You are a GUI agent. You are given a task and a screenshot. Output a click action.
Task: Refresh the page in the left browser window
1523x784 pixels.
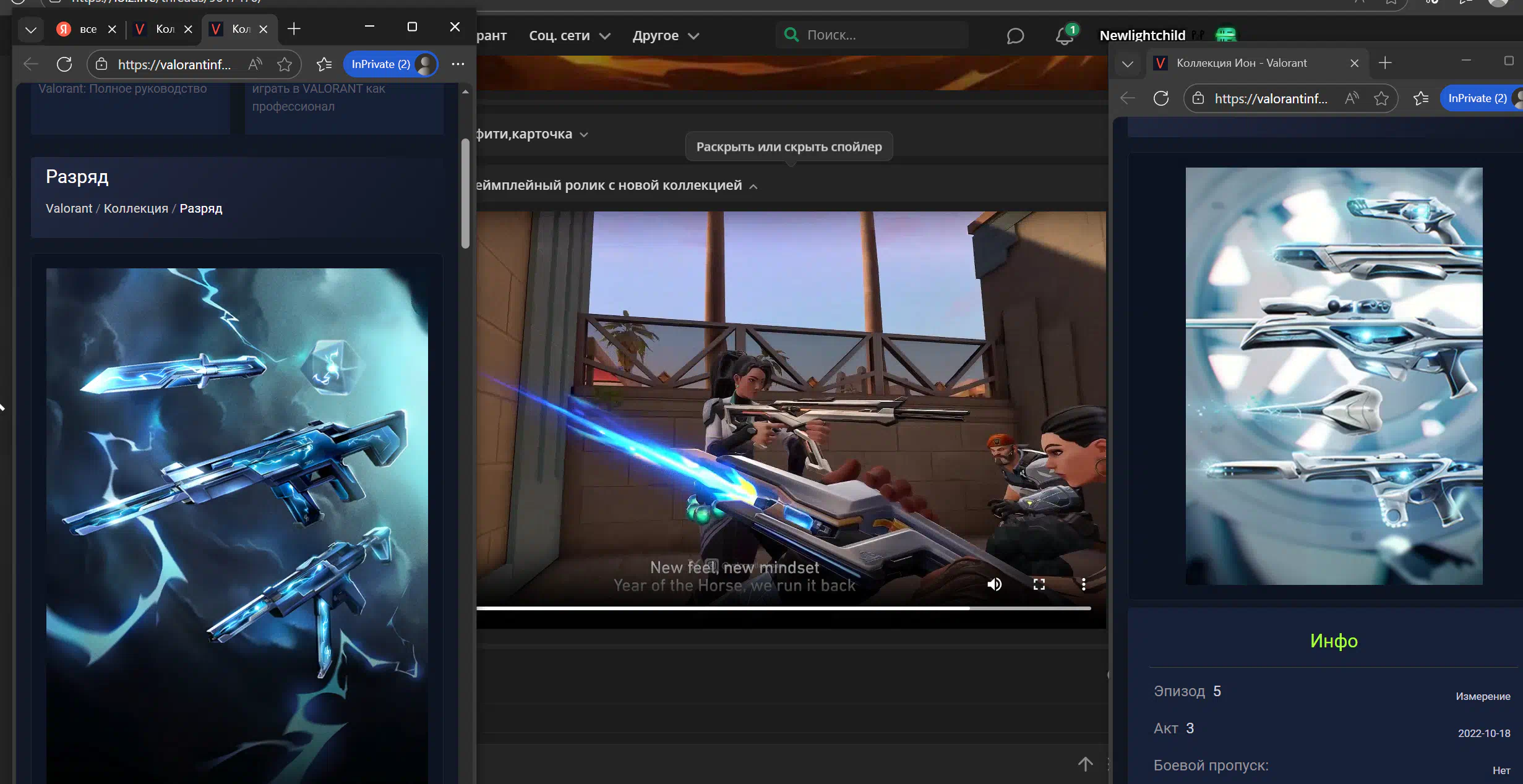point(64,64)
